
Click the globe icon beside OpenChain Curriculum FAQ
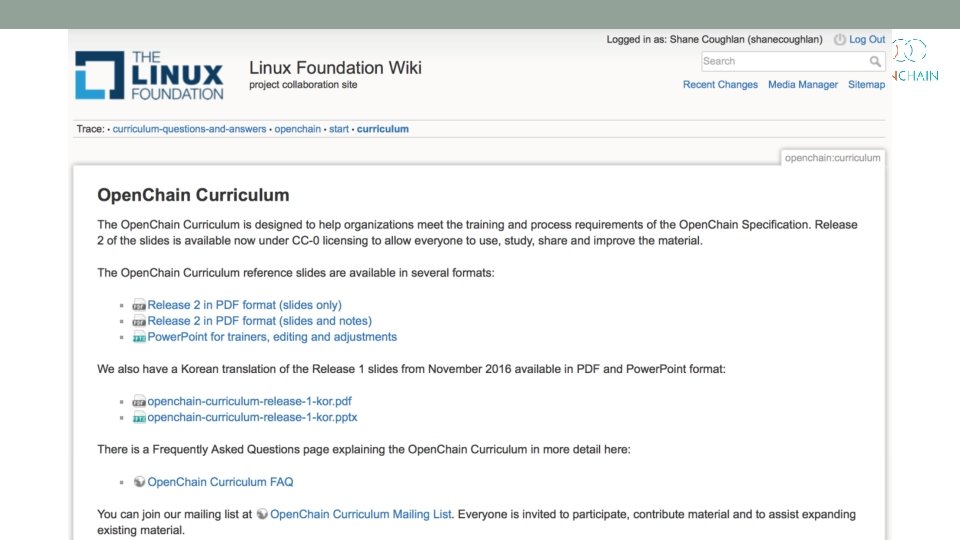point(140,482)
